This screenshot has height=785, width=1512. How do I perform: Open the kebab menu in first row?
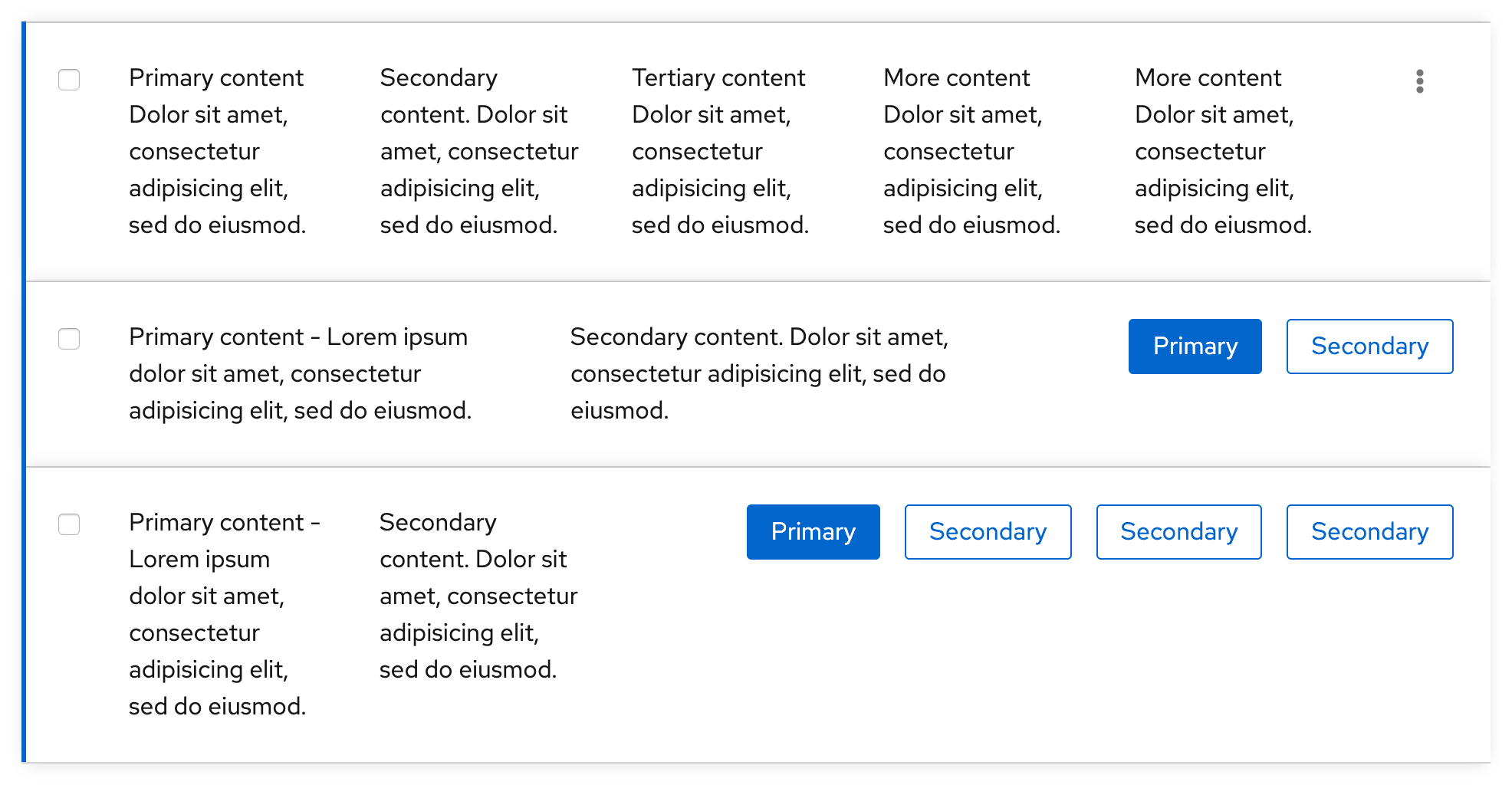pyautogui.click(x=1419, y=80)
